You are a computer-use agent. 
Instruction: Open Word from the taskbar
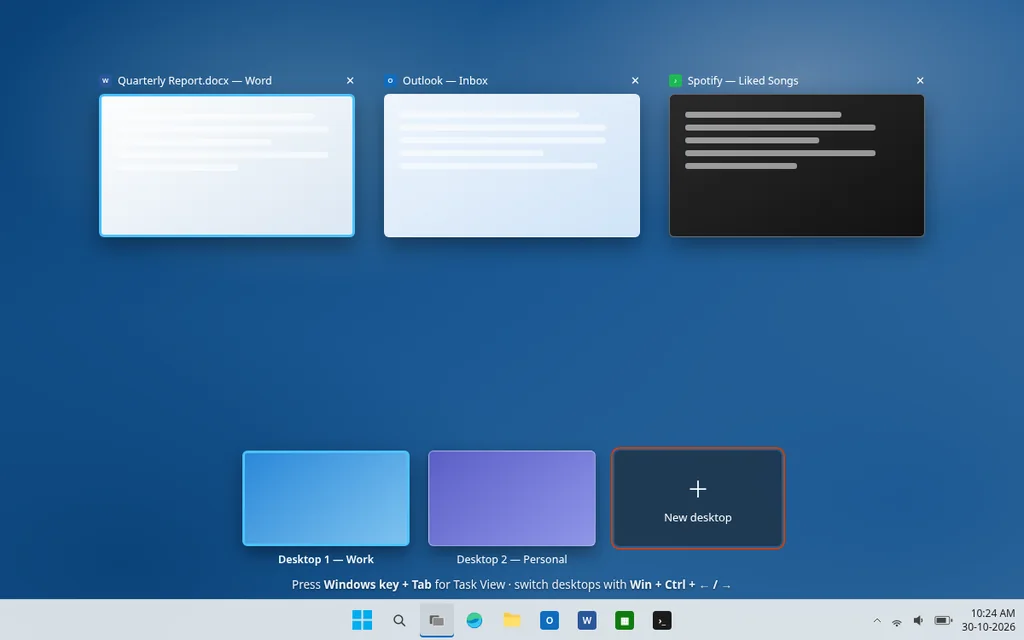tap(587, 620)
